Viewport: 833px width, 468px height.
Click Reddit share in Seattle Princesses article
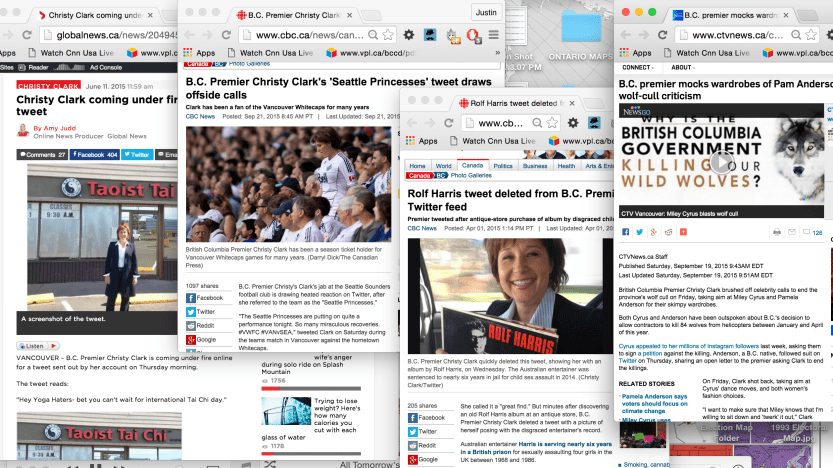(200, 326)
